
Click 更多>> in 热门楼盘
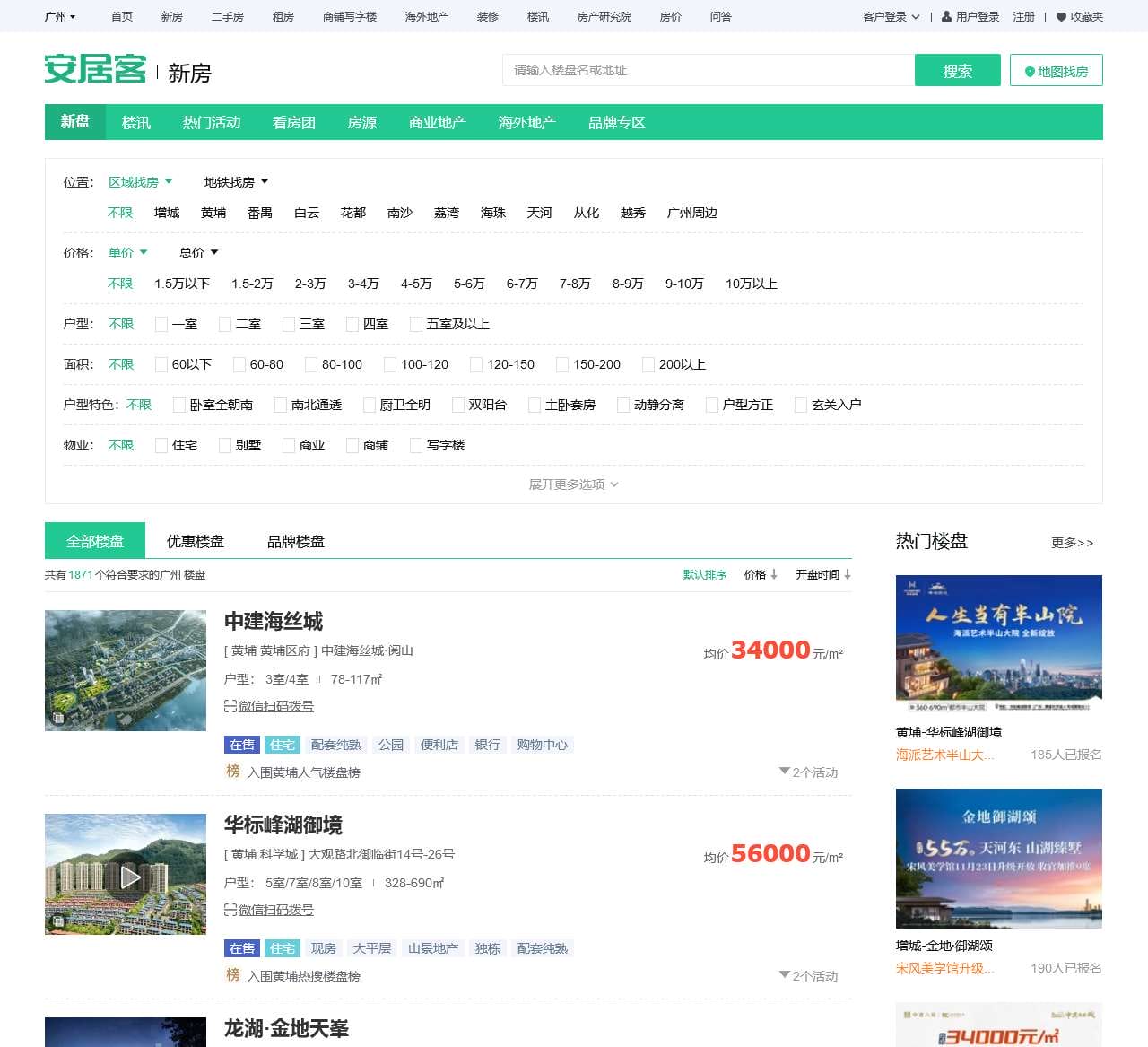click(x=1073, y=543)
